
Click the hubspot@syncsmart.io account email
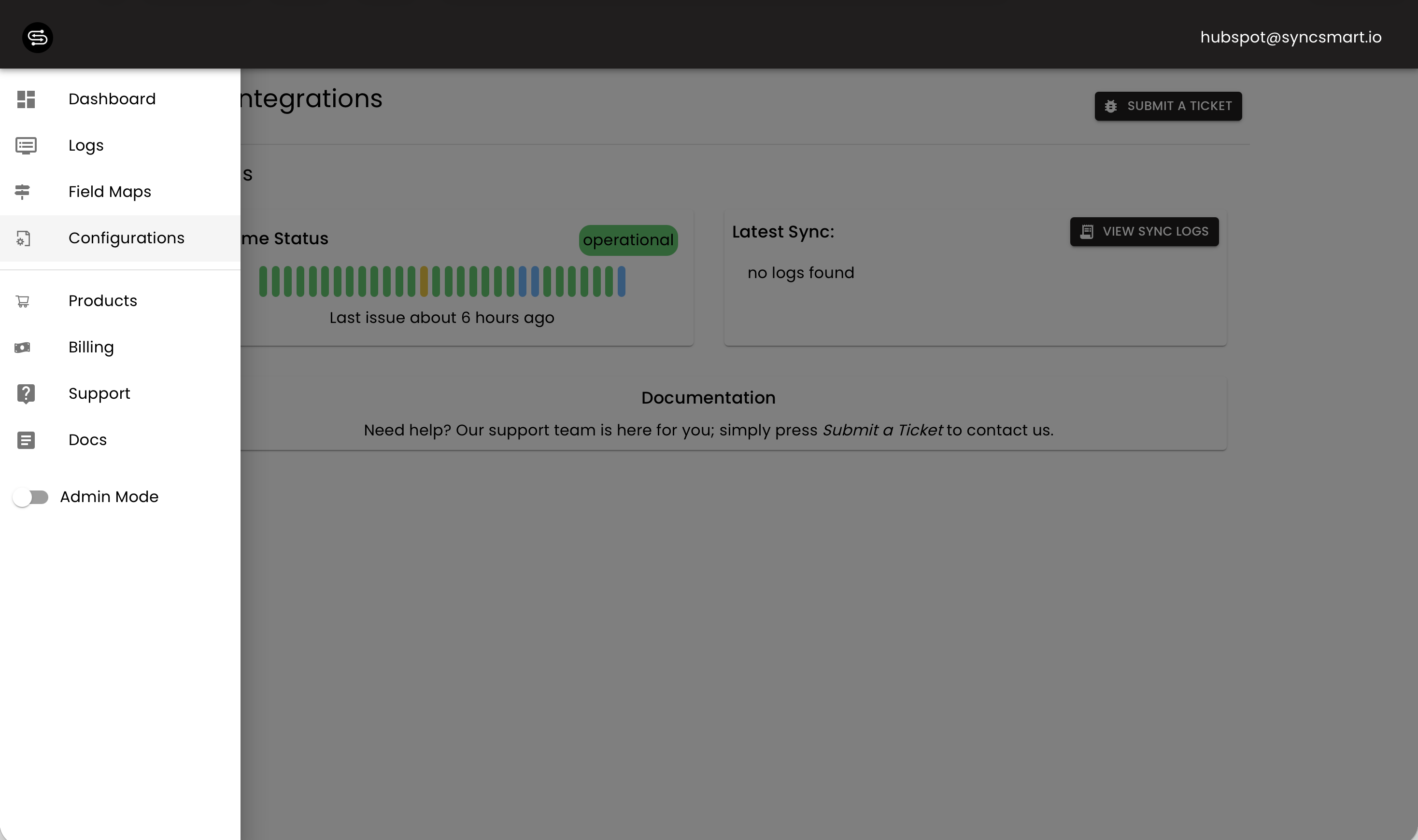[1290, 37]
